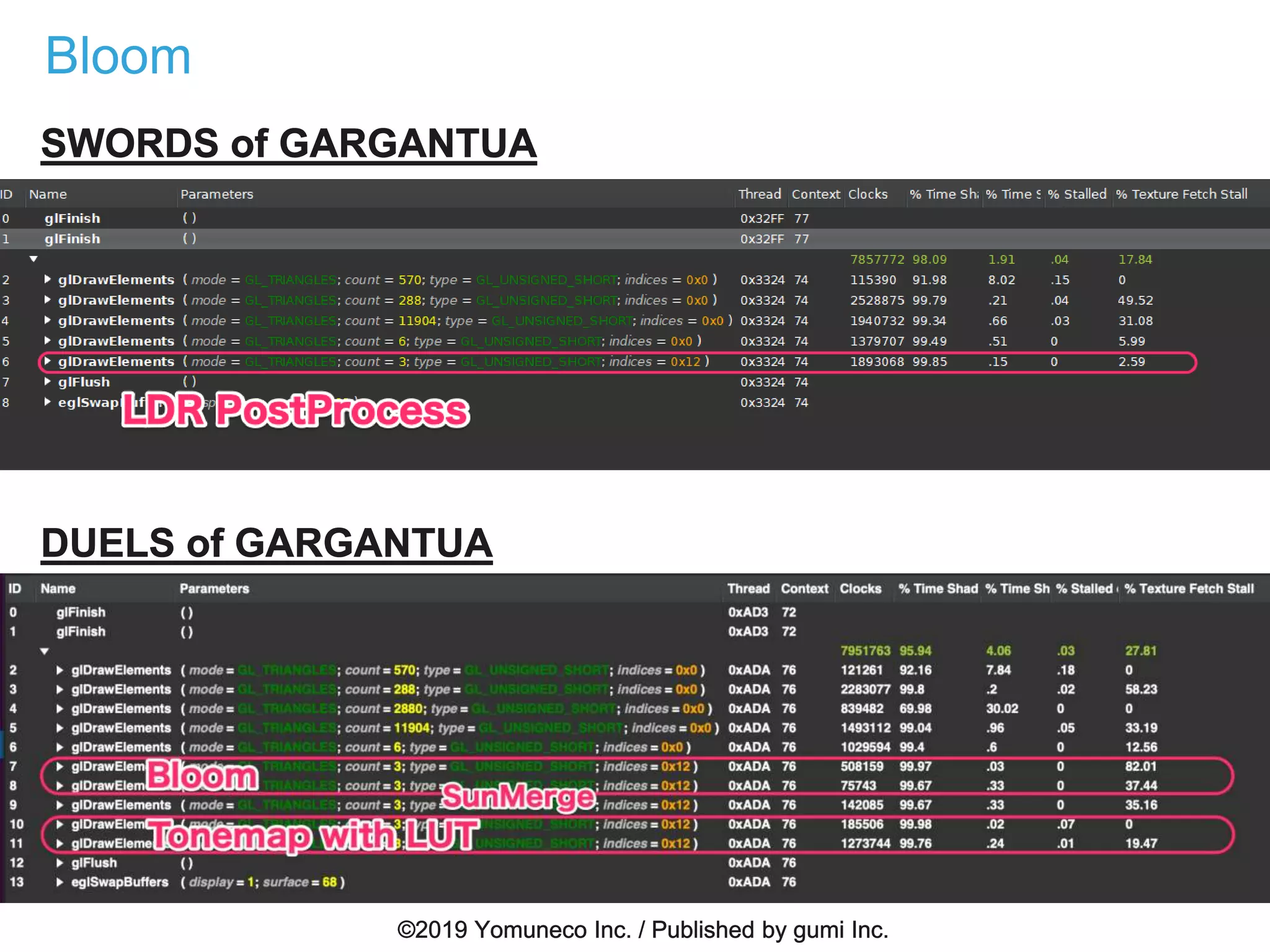Select second glFinish row in top table
Image resolution: width=1270 pixels, height=952 pixels.
pyautogui.click(x=72, y=239)
